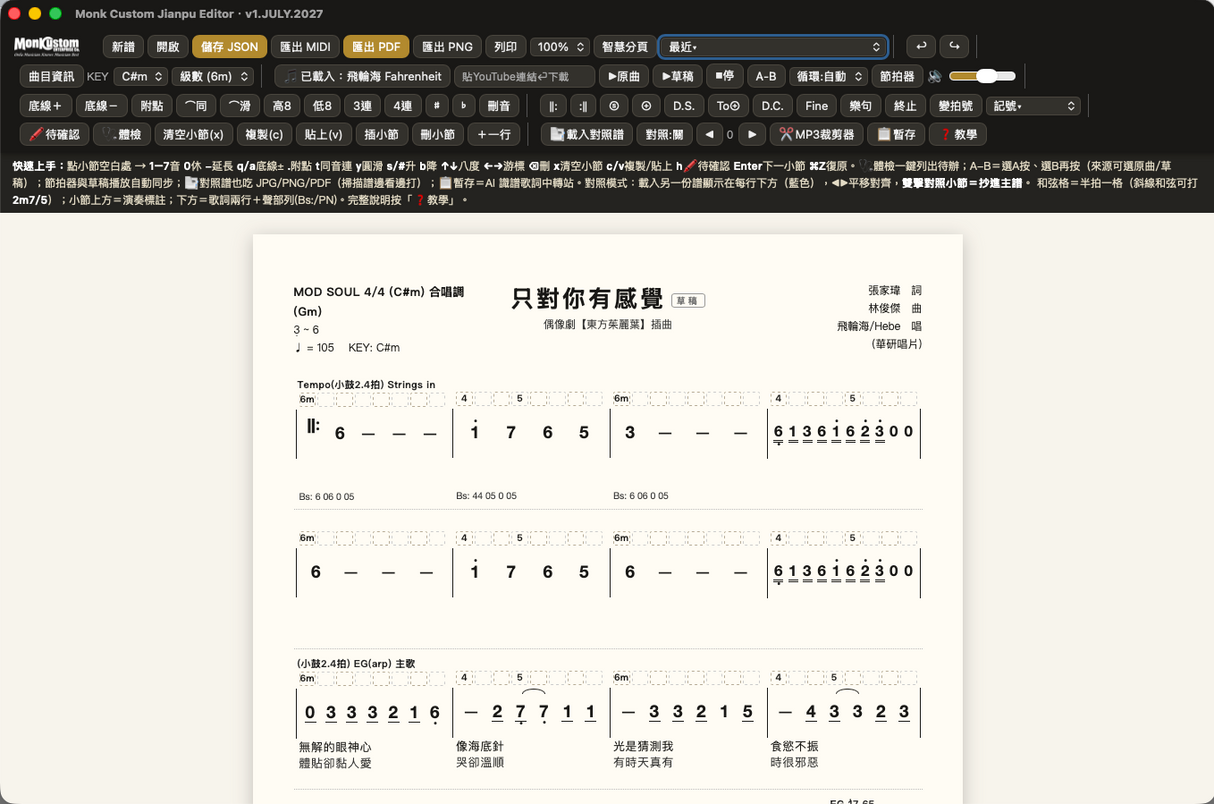Insert the repeat-start barline symbol

553,105
